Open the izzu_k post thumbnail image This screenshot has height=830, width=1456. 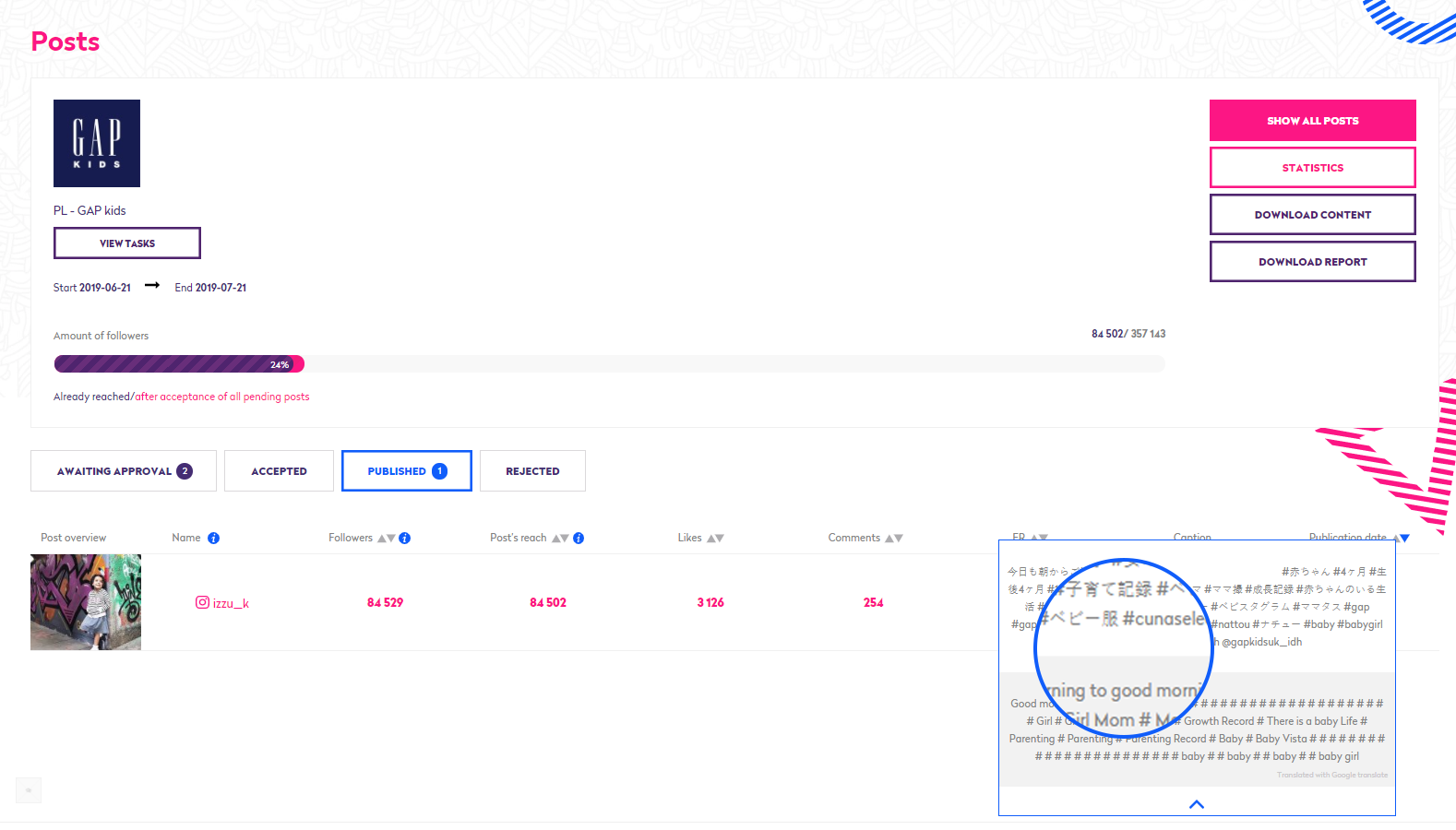(86, 602)
